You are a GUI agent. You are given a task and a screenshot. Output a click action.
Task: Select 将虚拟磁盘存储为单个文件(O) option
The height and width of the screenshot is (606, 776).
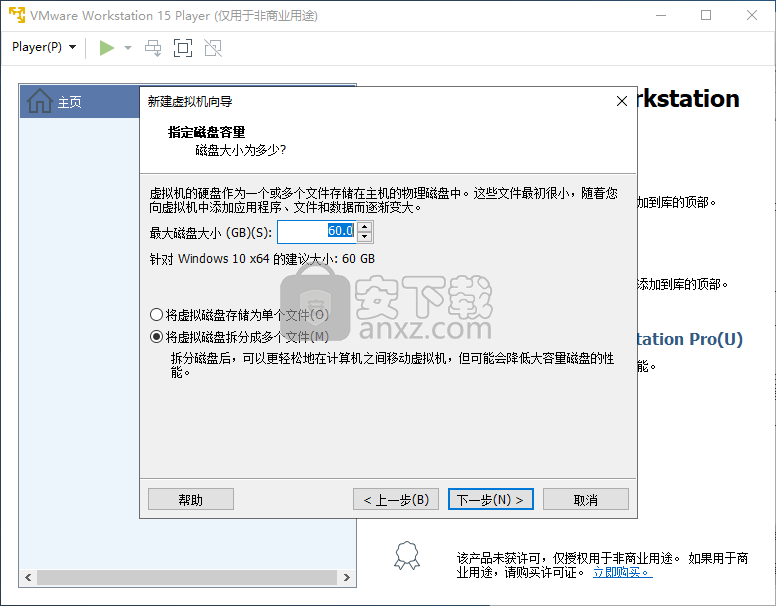point(239,314)
